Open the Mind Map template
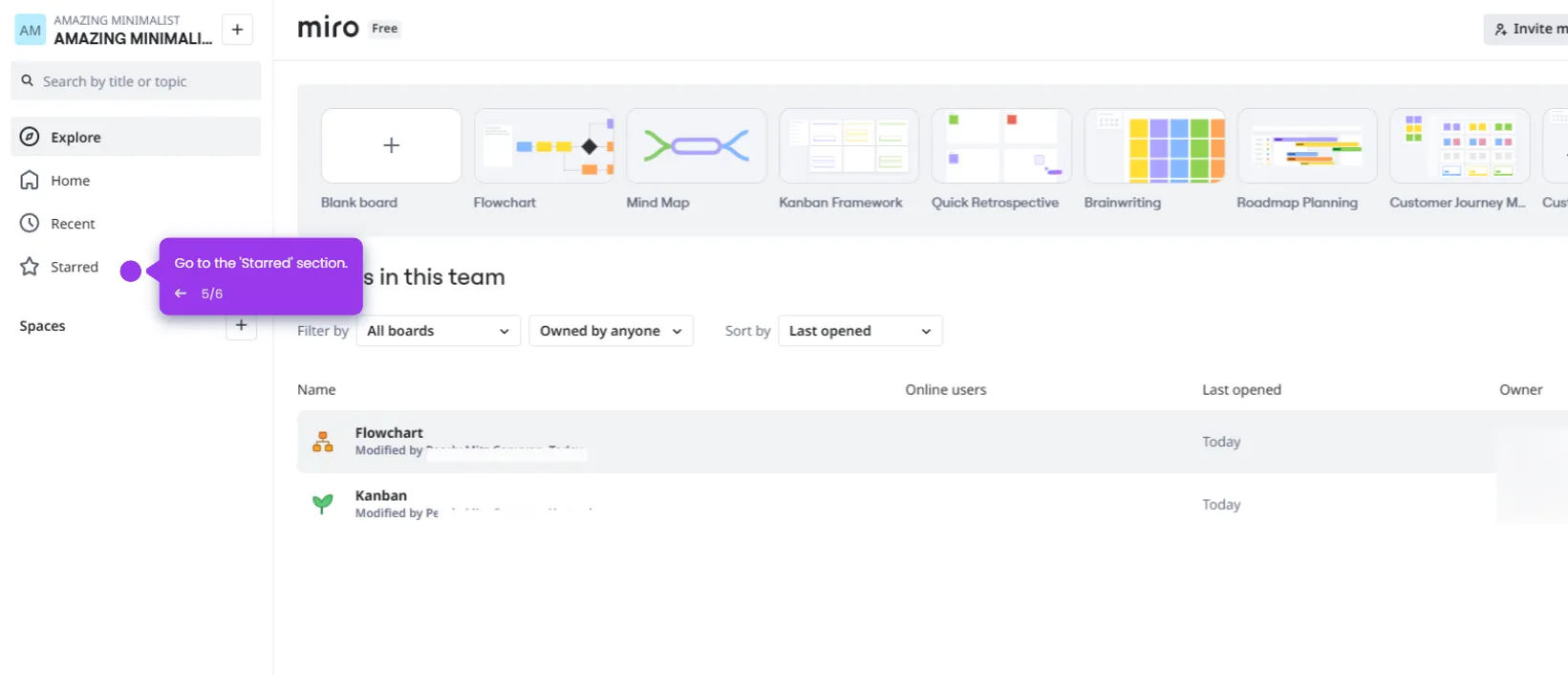The width and height of the screenshot is (1568, 675). [x=697, y=145]
